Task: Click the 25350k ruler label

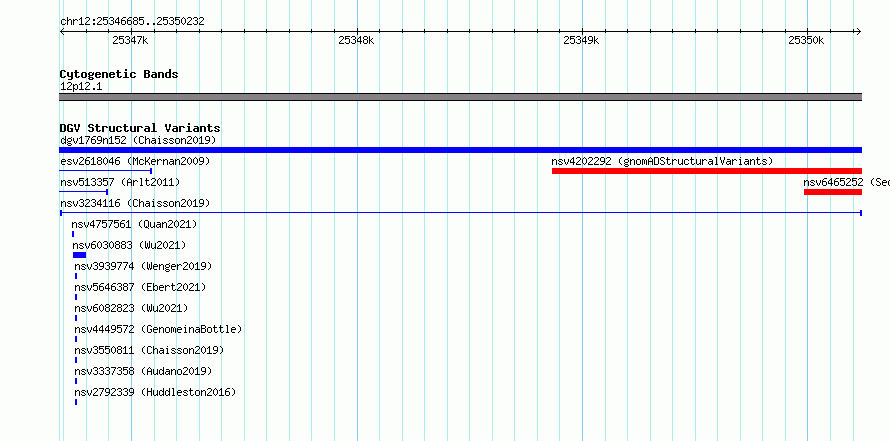Action: point(806,40)
